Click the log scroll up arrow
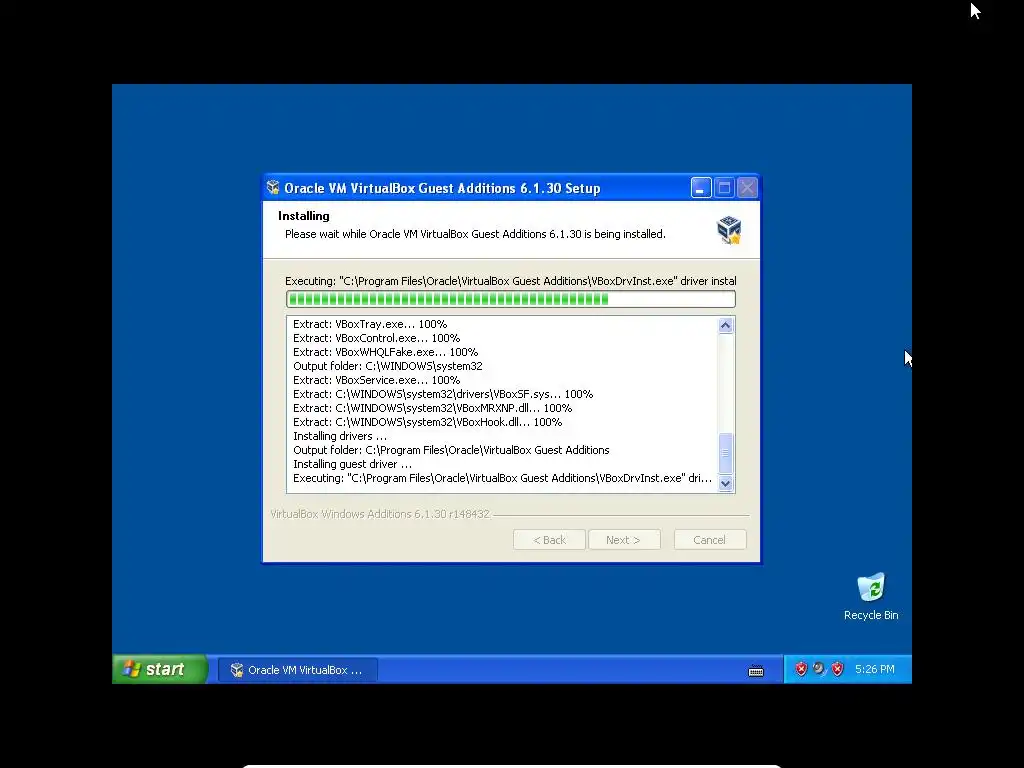The width and height of the screenshot is (1024, 768). pyautogui.click(x=726, y=325)
